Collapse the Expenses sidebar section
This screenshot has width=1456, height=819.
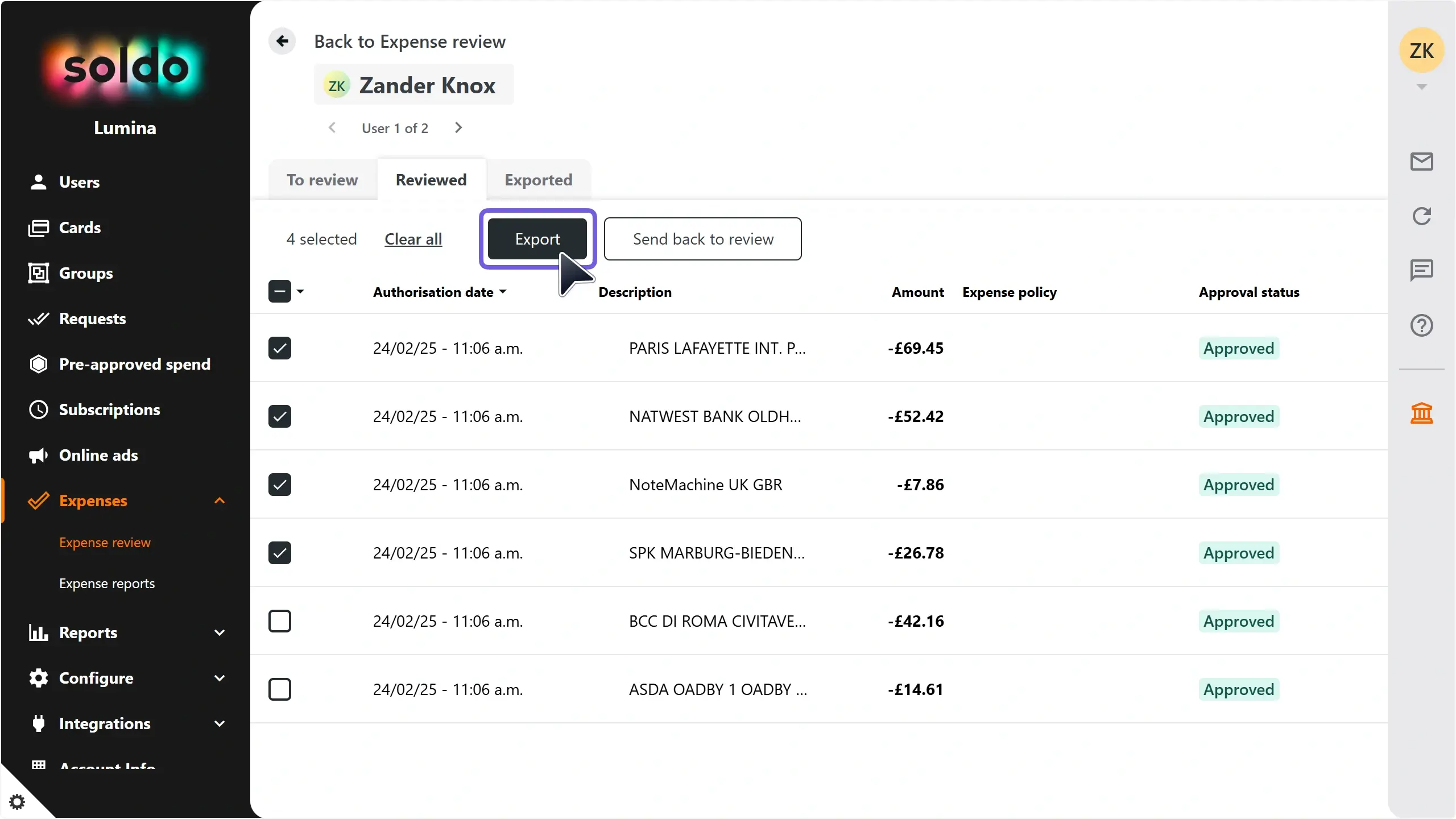[220, 500]
